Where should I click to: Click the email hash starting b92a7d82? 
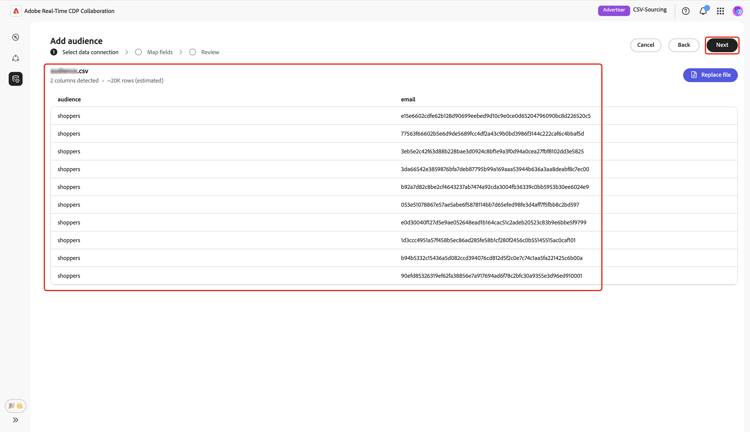[495, 187]
